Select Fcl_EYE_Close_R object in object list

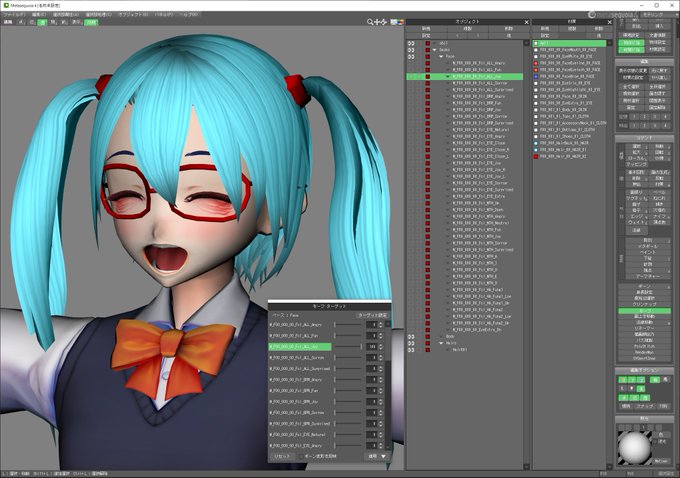click(x=481, y=150)
